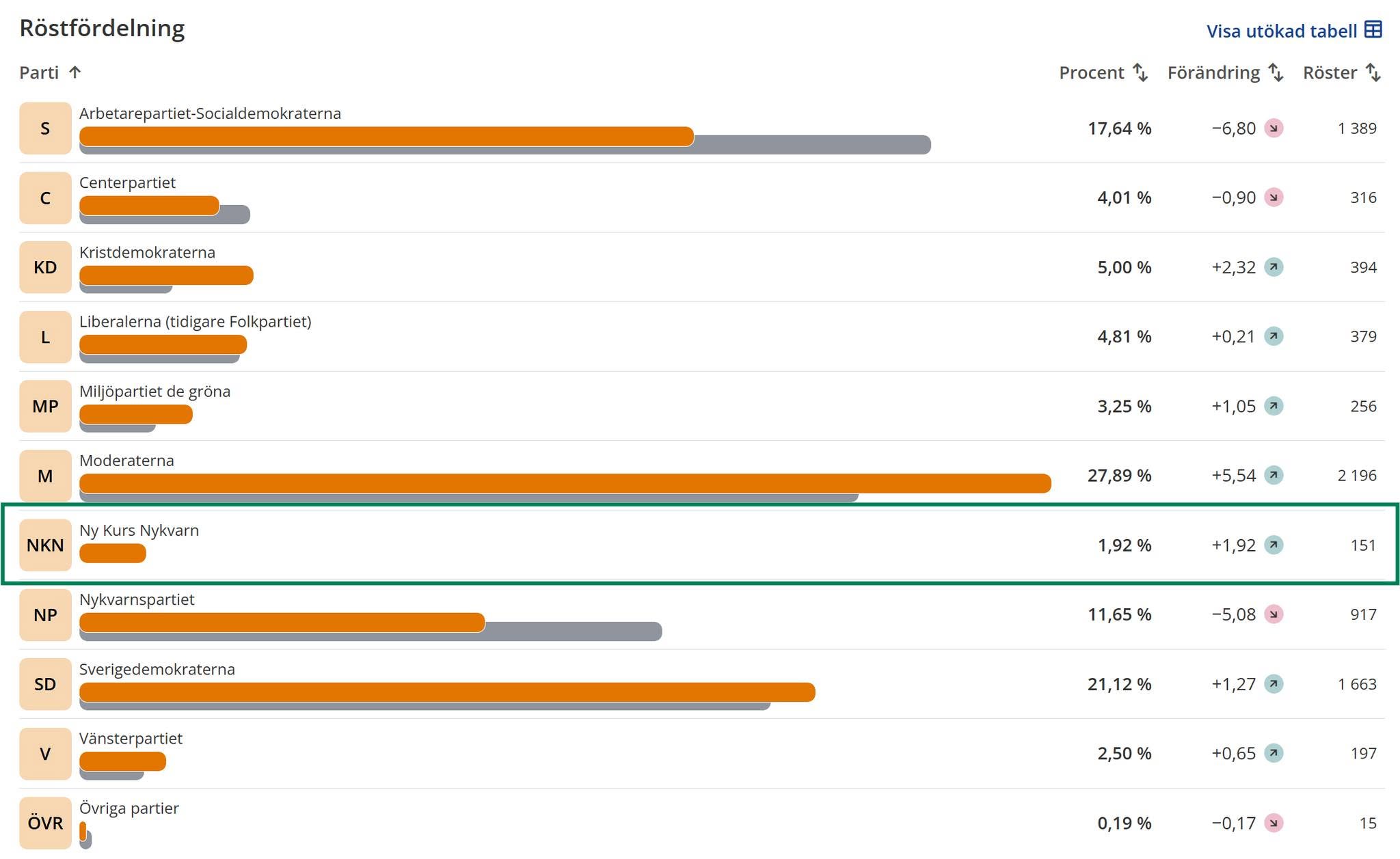Click the Övriga partier label
Screen dimensions: 1400x859
[x=129, y=808]
